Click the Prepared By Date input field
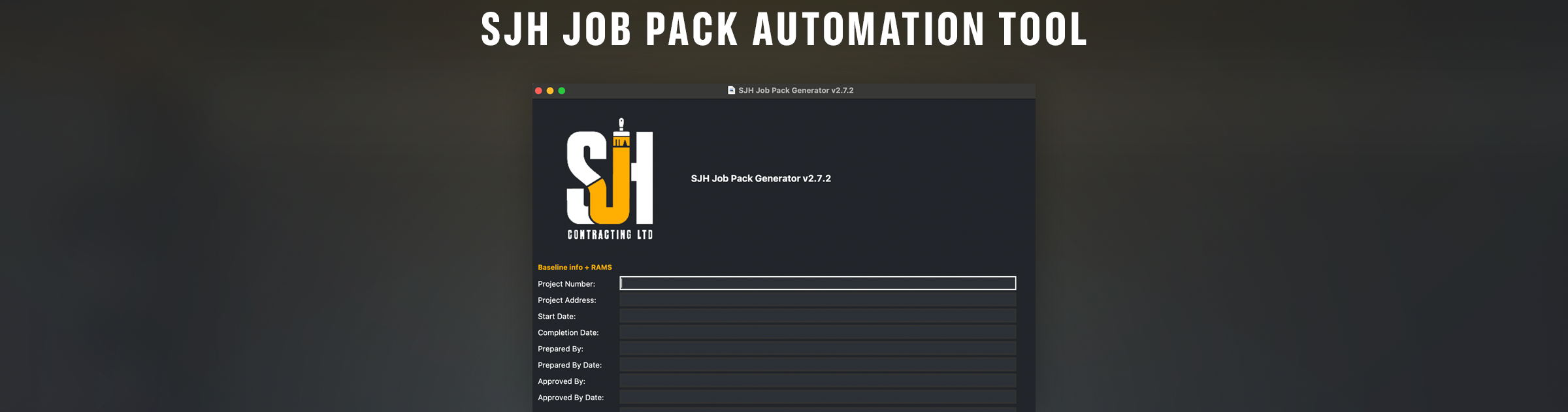Screen dimensions: 1568x412 pos(817,365)
